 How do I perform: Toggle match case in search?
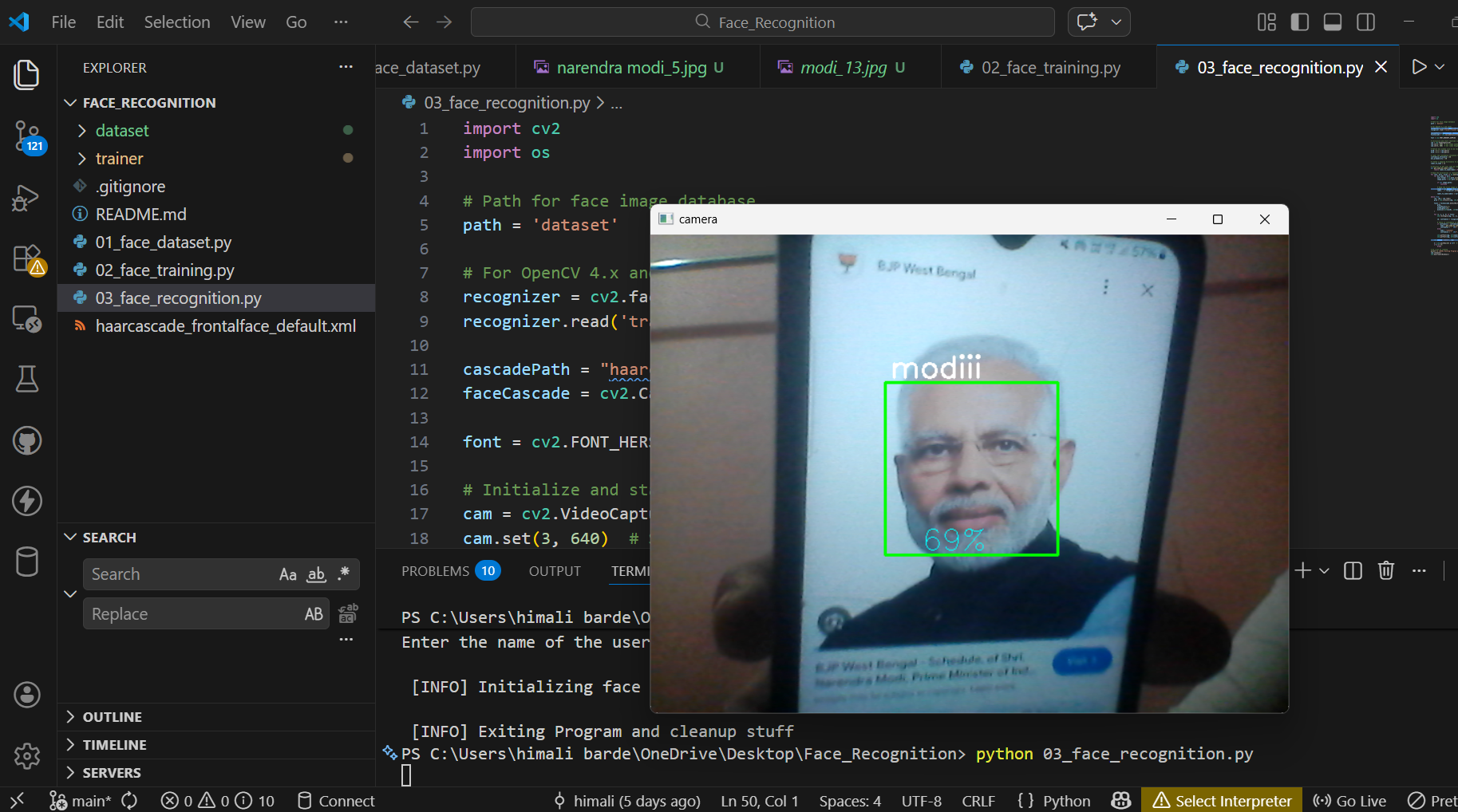click(x=288, y=574)
